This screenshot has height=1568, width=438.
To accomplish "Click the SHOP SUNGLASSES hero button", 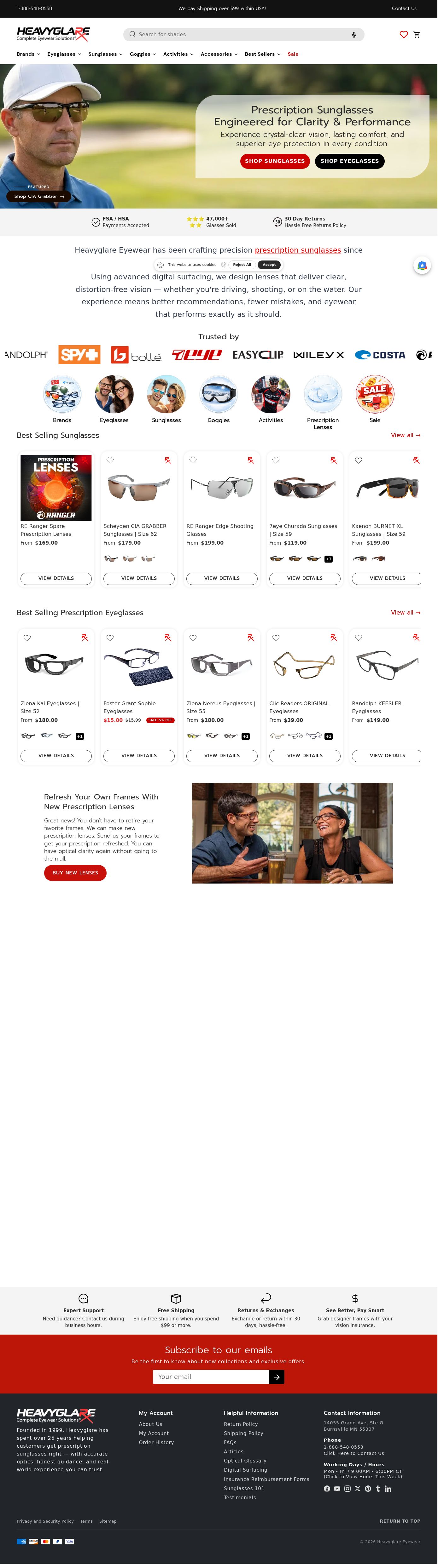I will (275, 161).
